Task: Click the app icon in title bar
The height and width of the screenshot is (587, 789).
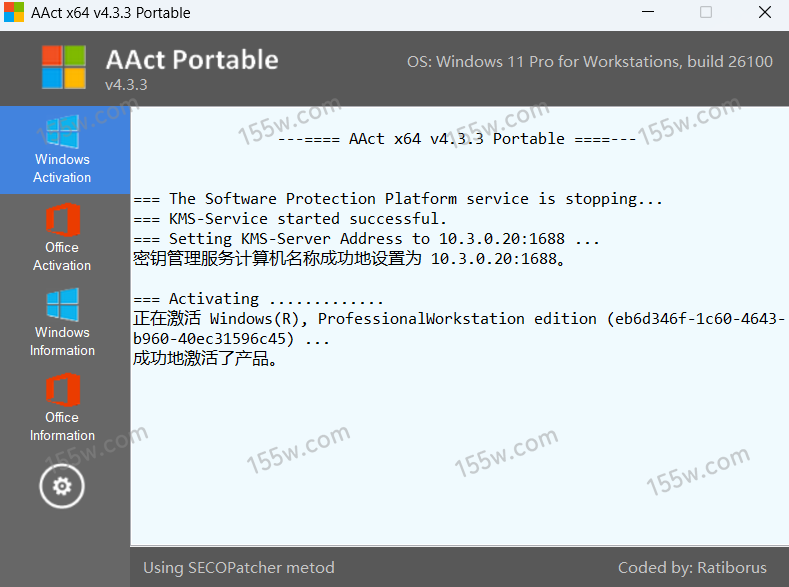Action: pyautogui.click(x=14, y=13)
